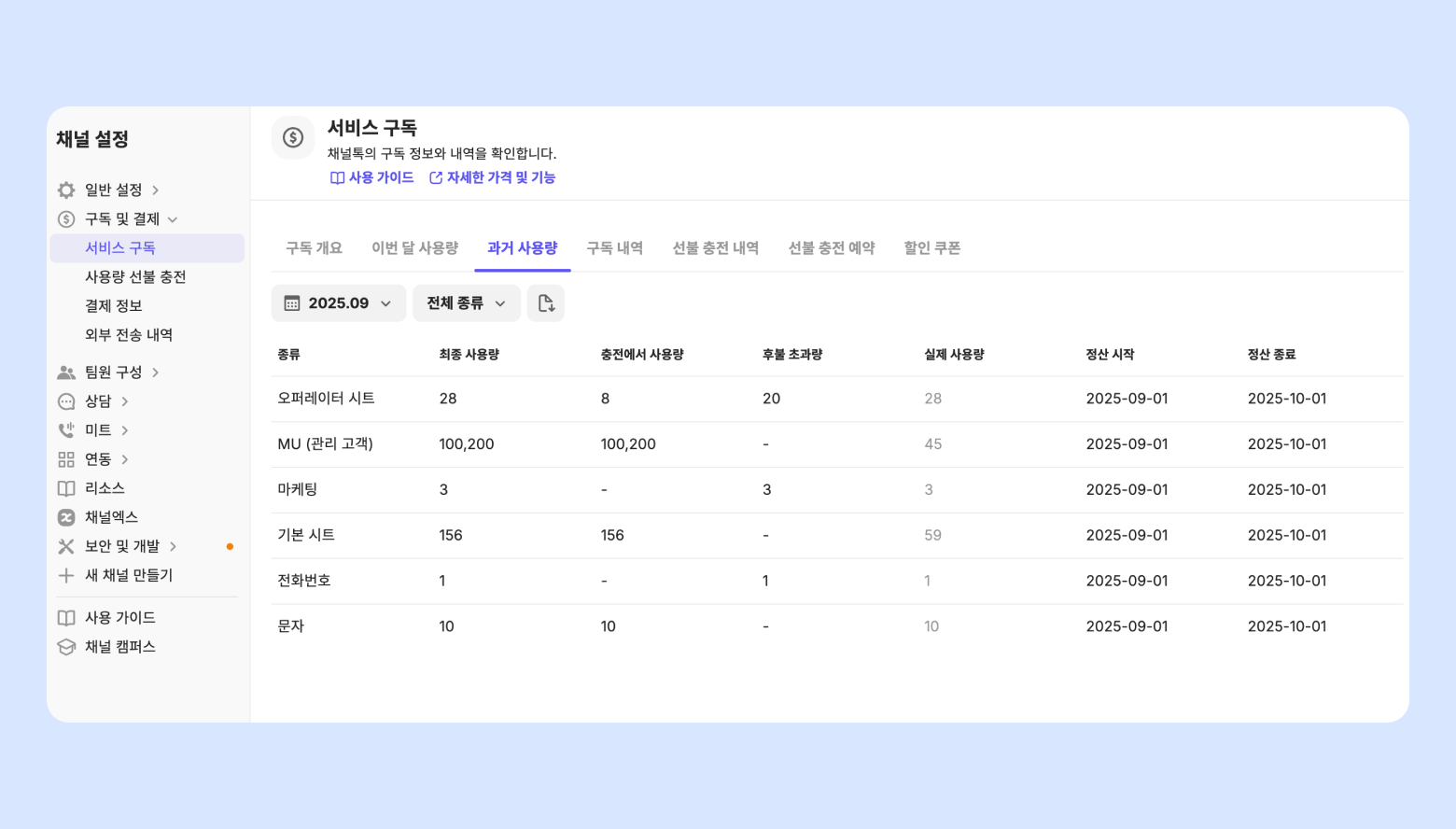This screenshot has height=829, width=1456.
Task: Click the 정산 시작 column header
Action: (x=1111, y=355)
